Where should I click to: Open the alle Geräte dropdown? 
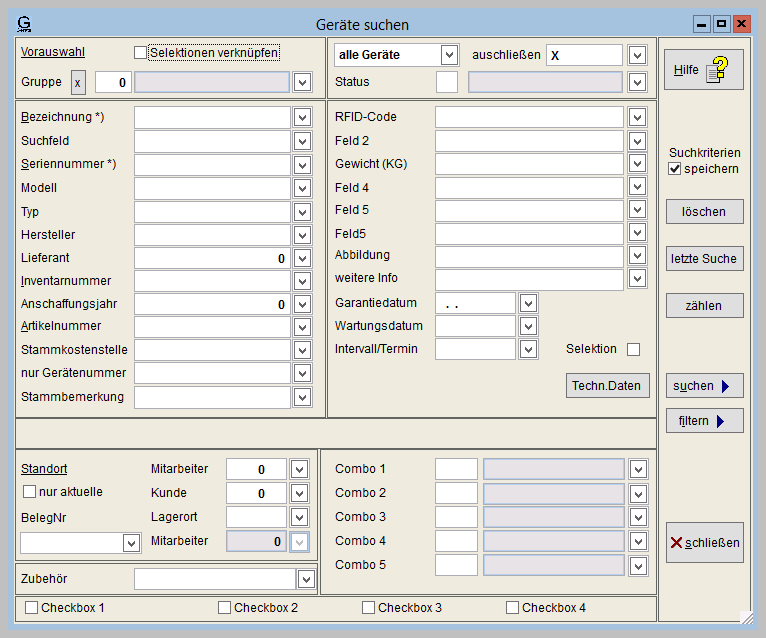(449, 55)
